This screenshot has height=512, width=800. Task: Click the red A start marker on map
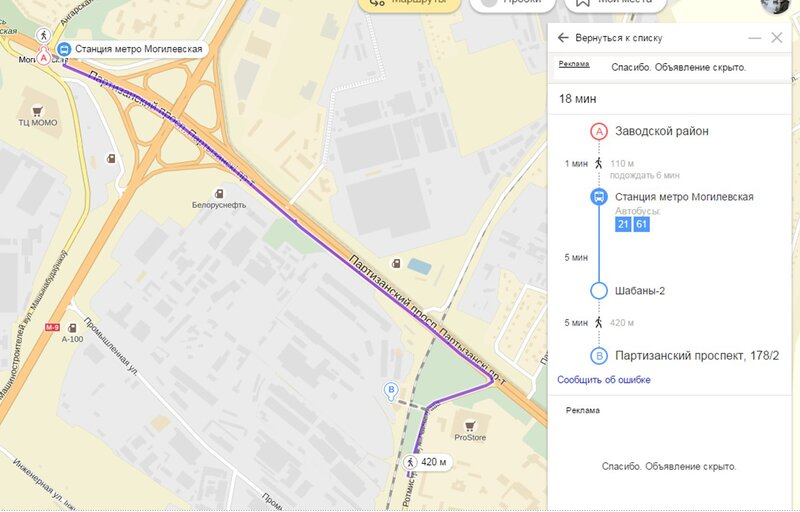tap(43, 58)
